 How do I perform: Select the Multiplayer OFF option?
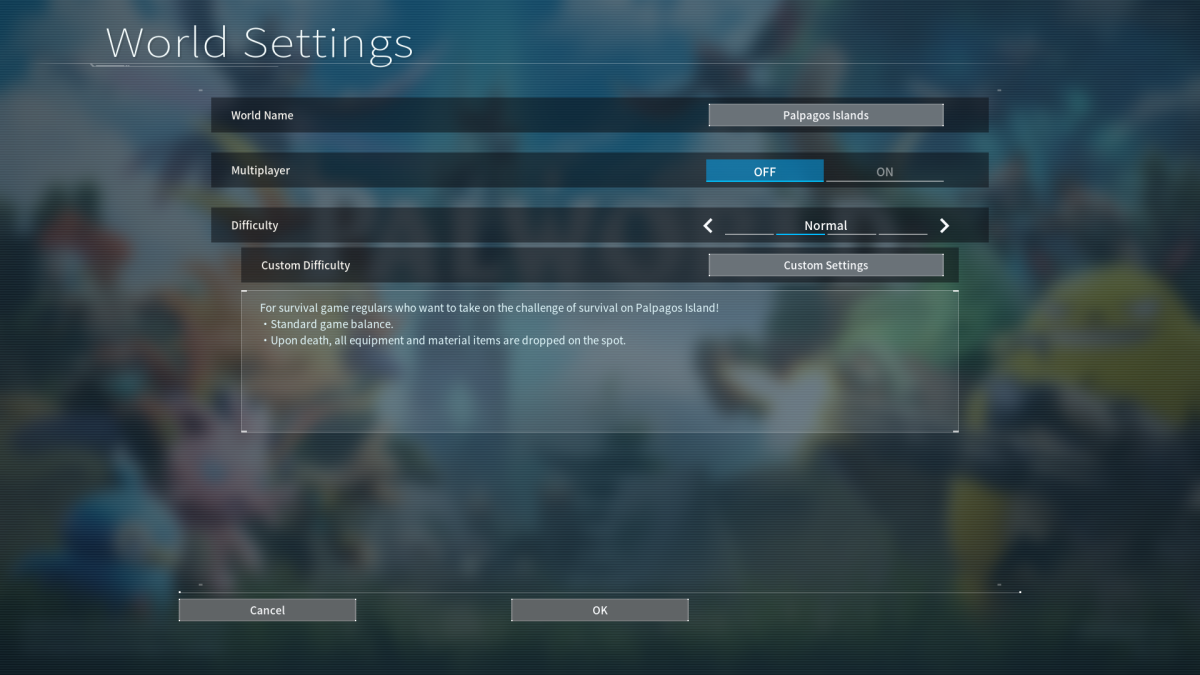tap(765, 171)
